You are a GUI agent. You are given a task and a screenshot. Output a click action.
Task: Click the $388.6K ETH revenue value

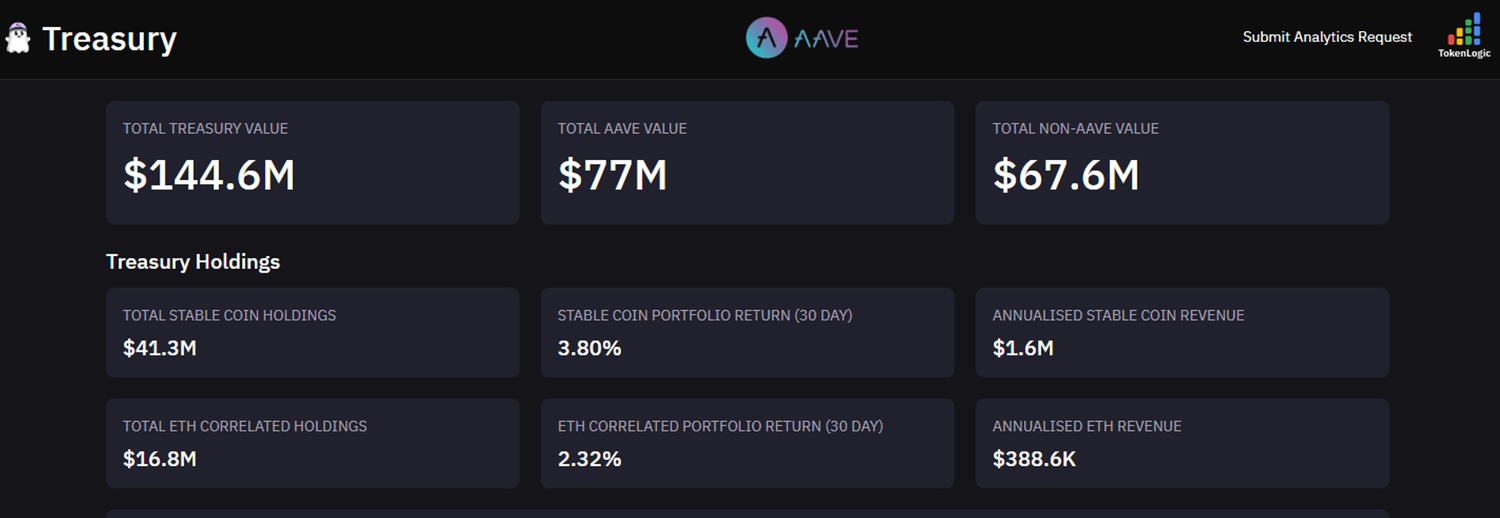point(1034,459)
